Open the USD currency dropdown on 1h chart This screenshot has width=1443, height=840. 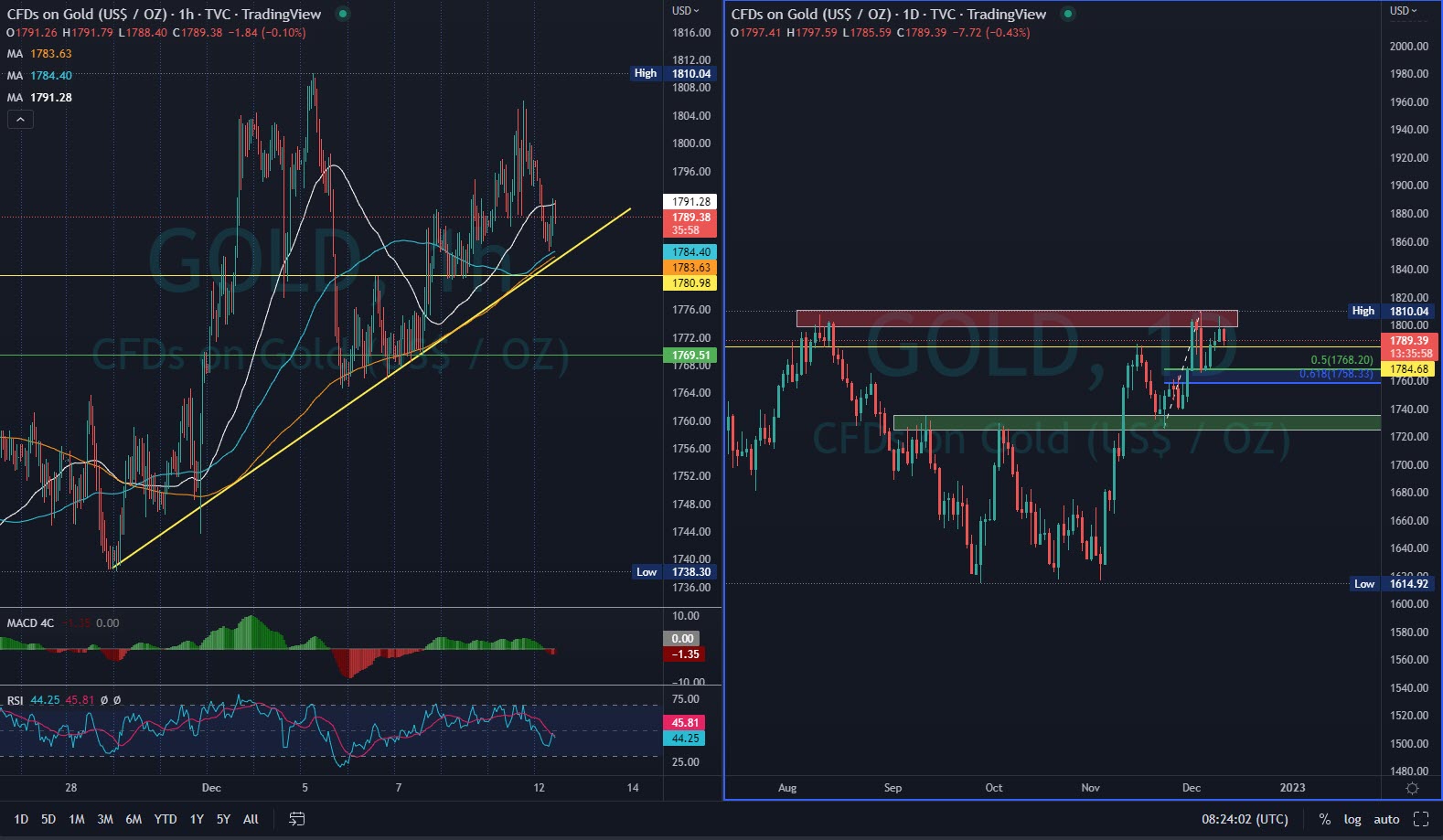coord(685,11)
